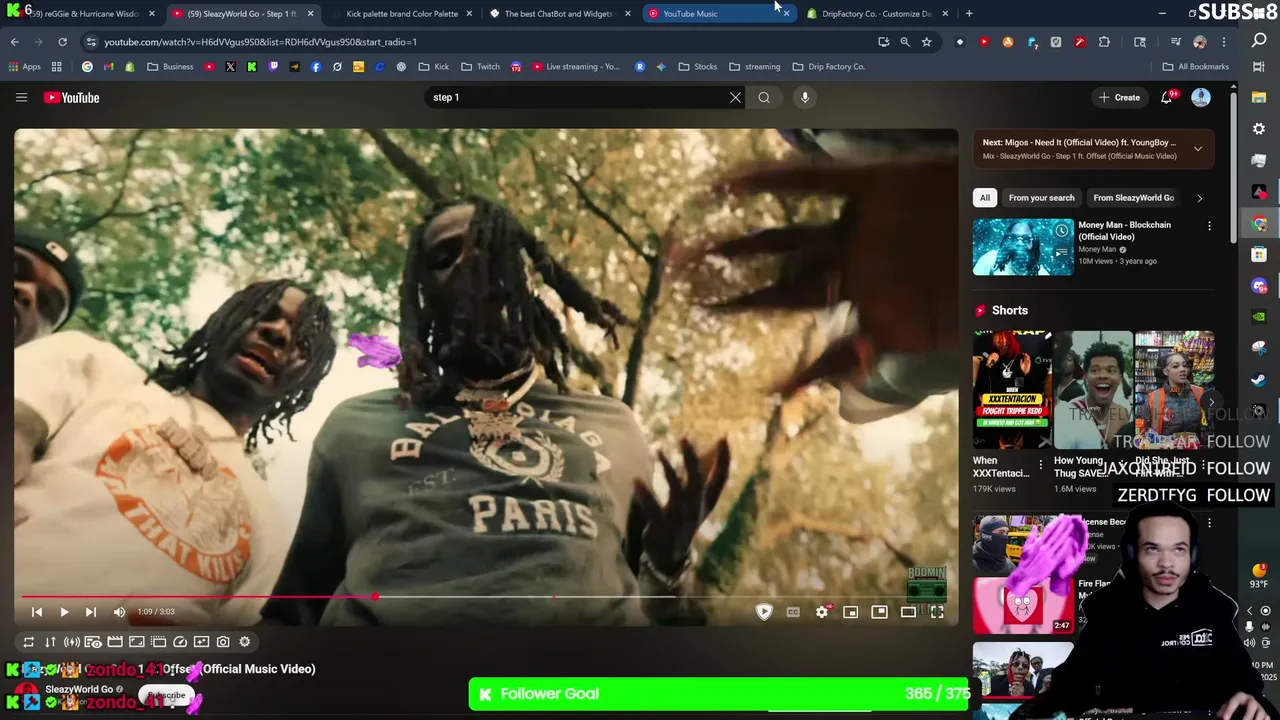Click the Create button

[1119, 97]
